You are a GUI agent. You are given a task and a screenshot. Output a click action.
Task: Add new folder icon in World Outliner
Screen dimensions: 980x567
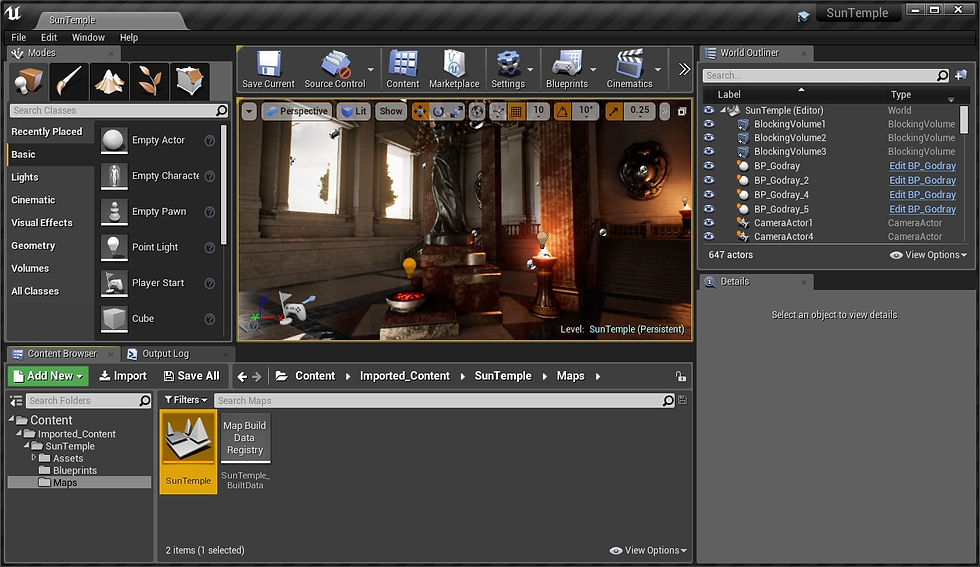click(x=961, y=75)
